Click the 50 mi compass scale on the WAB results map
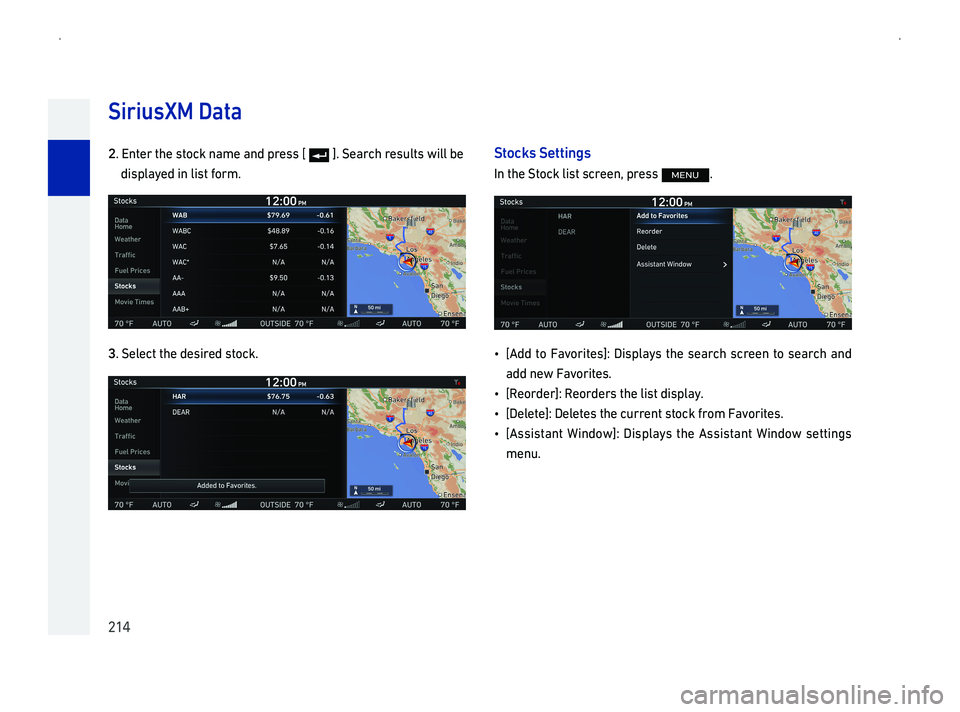This screenshot has height=712, width=960. tap(371, 310)
